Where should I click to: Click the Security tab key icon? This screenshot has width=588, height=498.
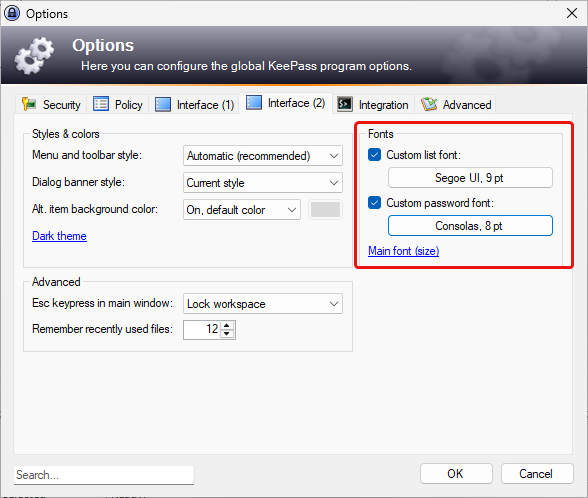pyautogui.click(x=29, y=104)
